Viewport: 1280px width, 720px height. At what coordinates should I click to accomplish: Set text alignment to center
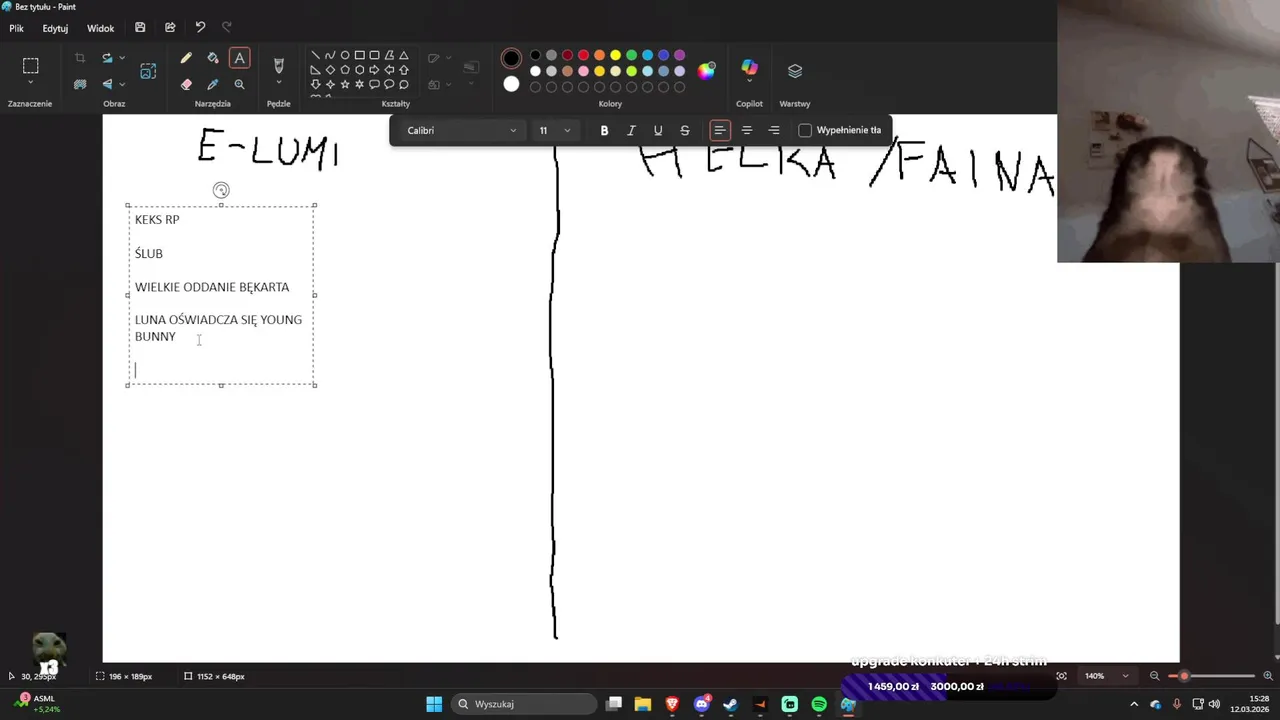[x=747, y=130]
